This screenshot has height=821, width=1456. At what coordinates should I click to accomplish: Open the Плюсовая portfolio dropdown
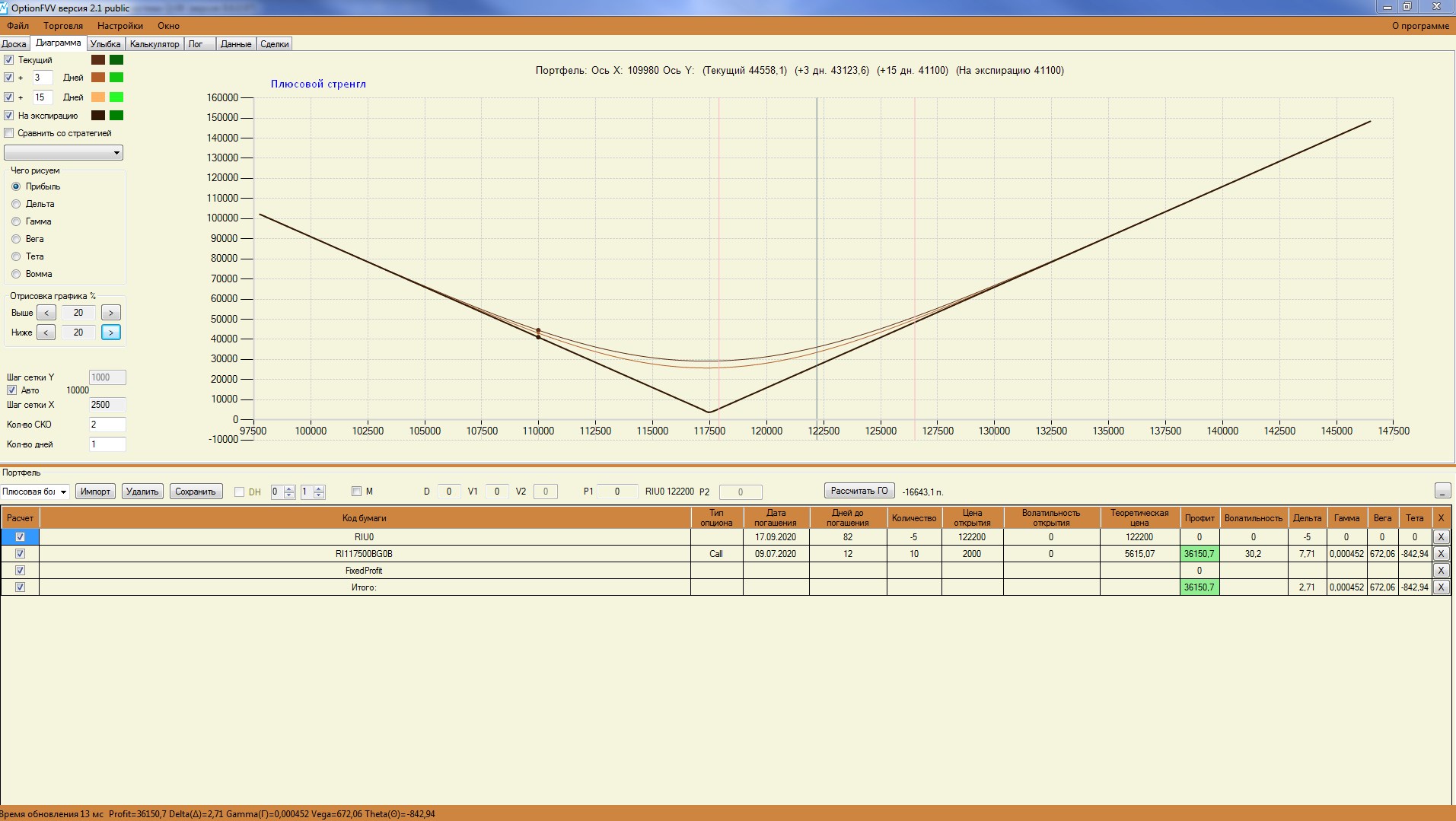click(35, 492)
